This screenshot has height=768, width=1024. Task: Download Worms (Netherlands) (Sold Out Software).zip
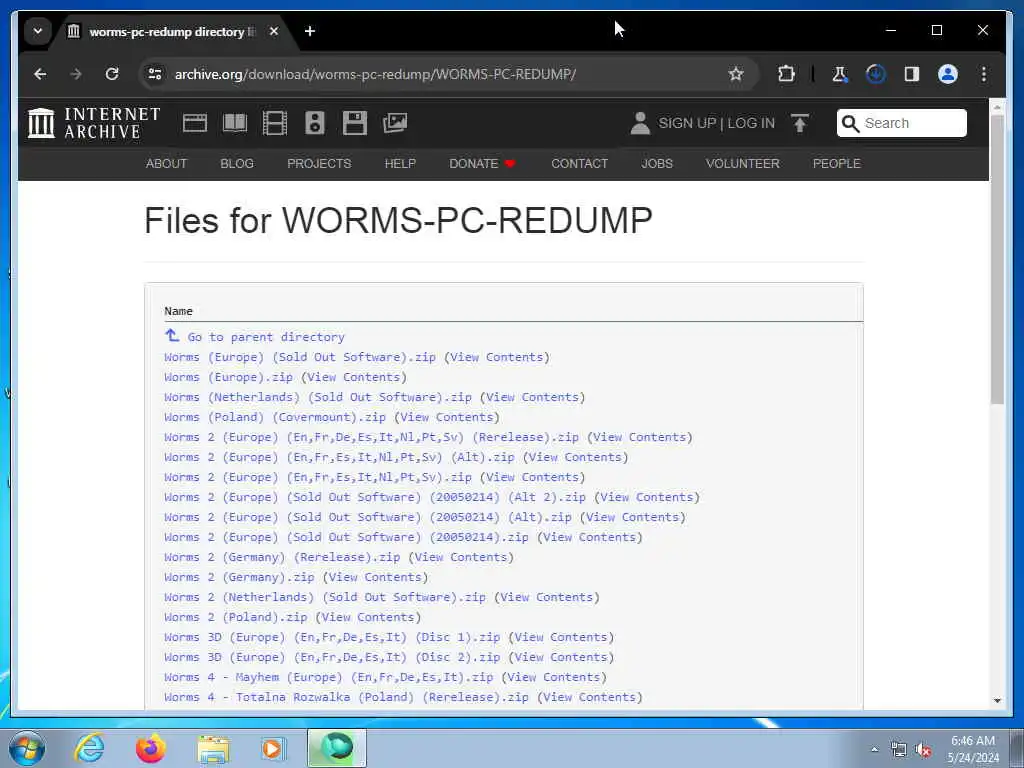317,397
